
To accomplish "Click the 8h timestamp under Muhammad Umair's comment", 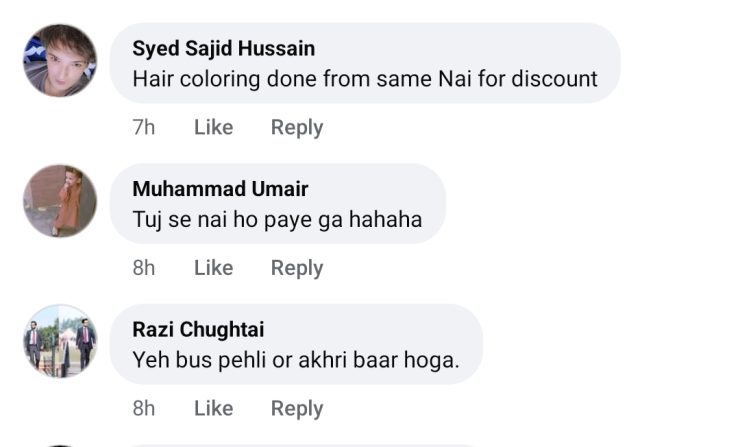I will 144,268.
